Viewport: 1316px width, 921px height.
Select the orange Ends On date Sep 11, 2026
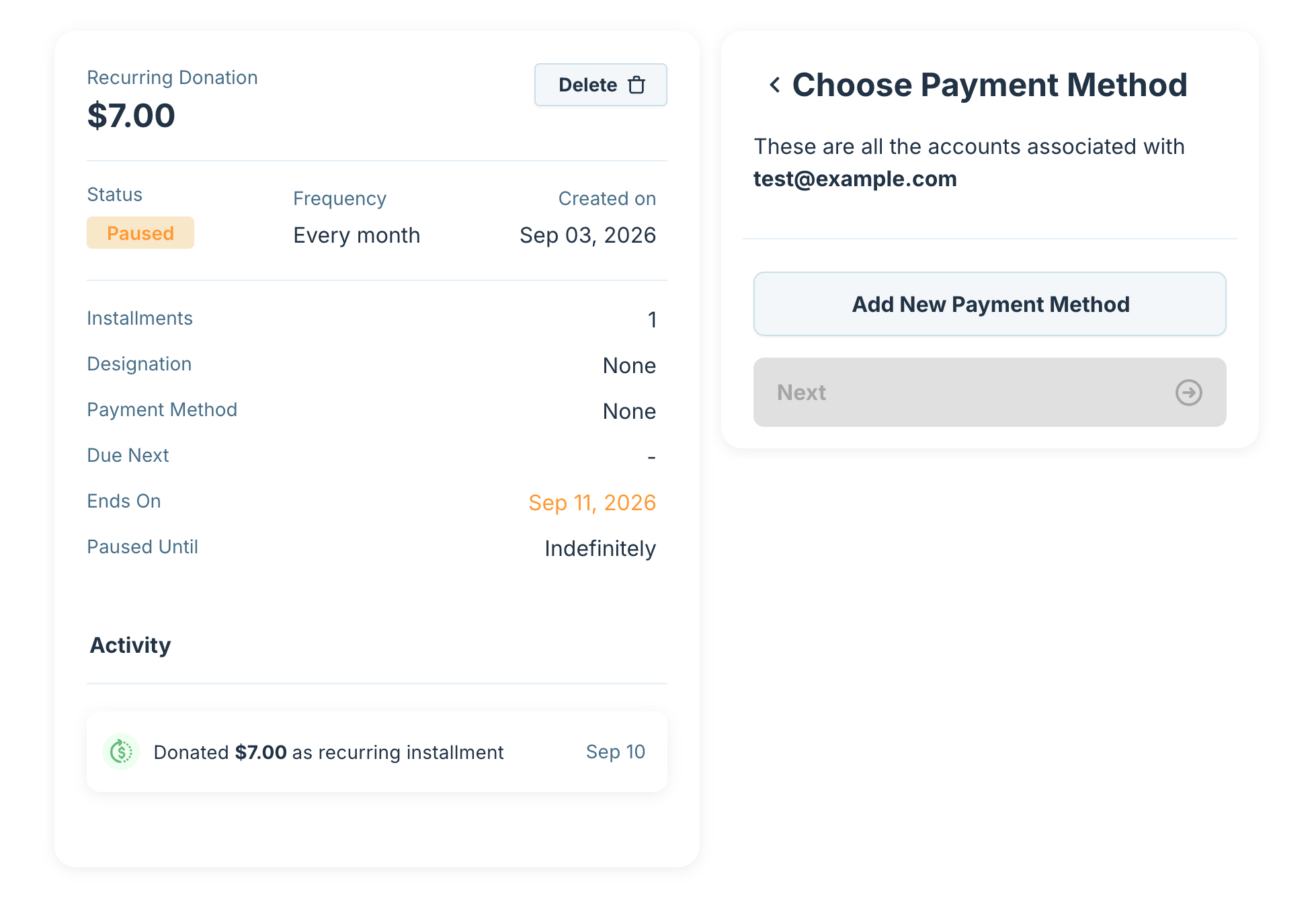click(x=591, y=503)
